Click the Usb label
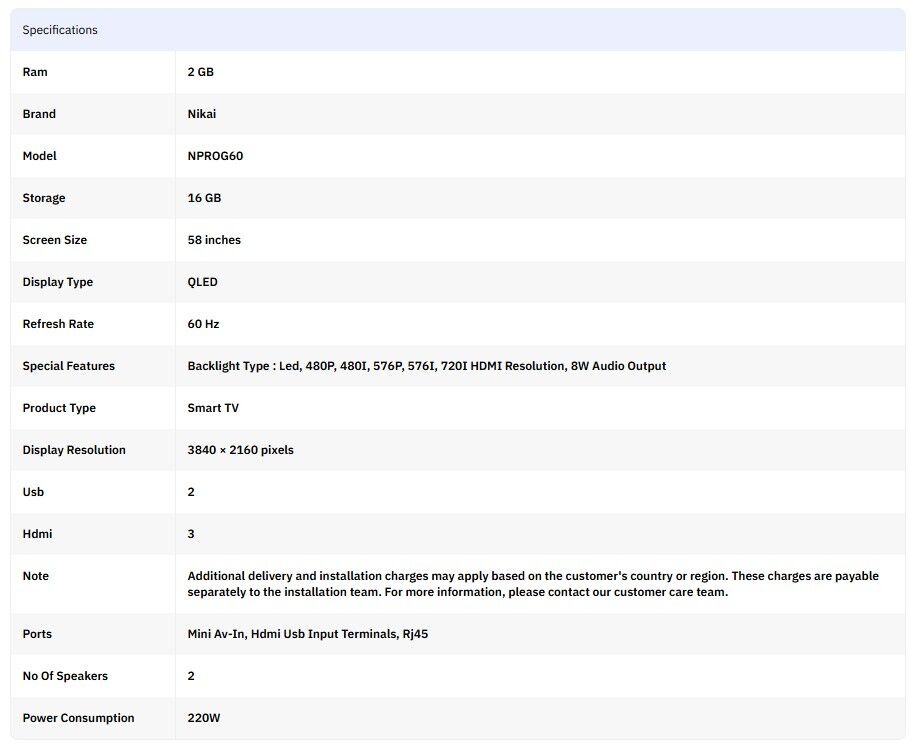 [33, 492]
